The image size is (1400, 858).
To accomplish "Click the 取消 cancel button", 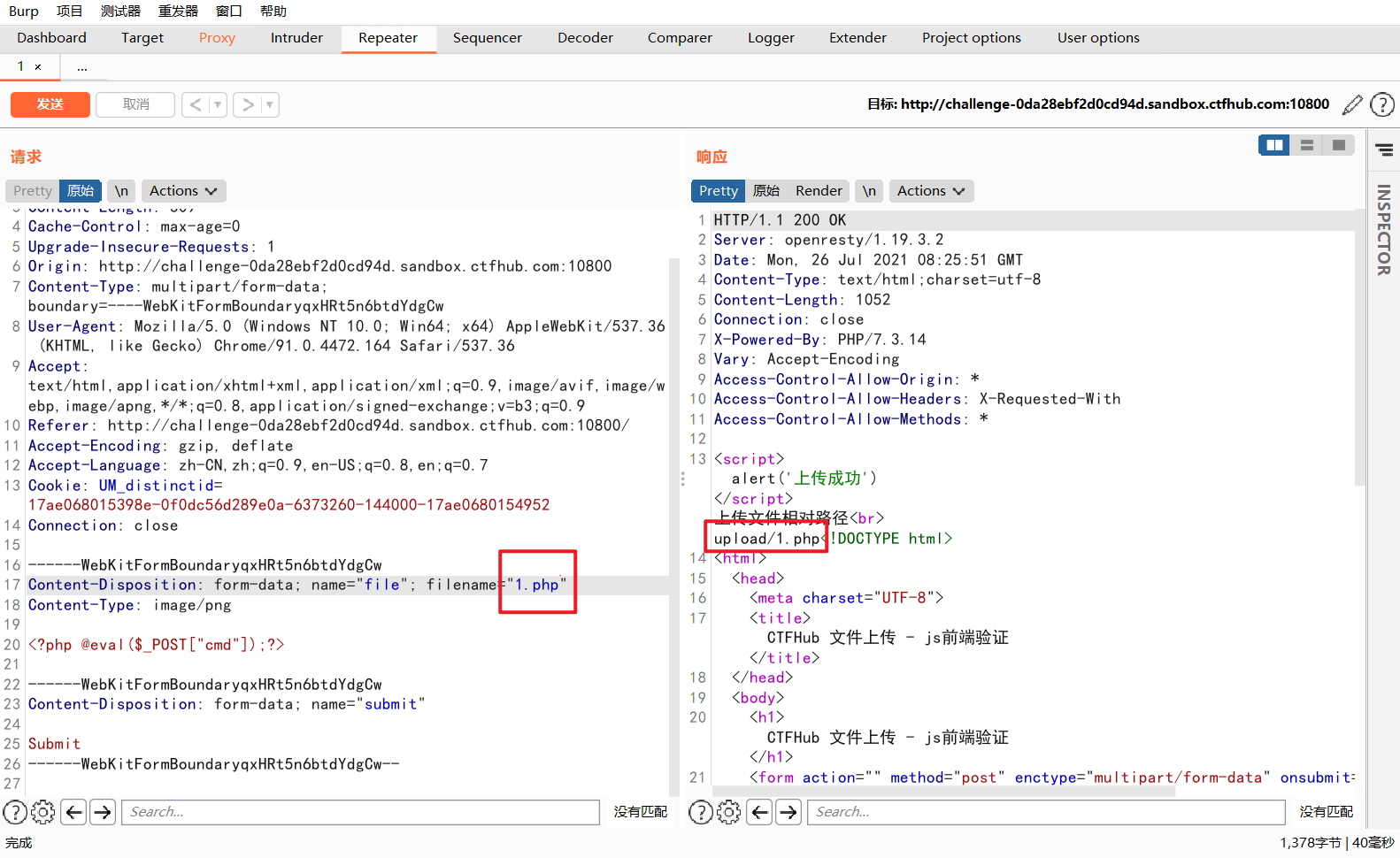I will point(135,104).
